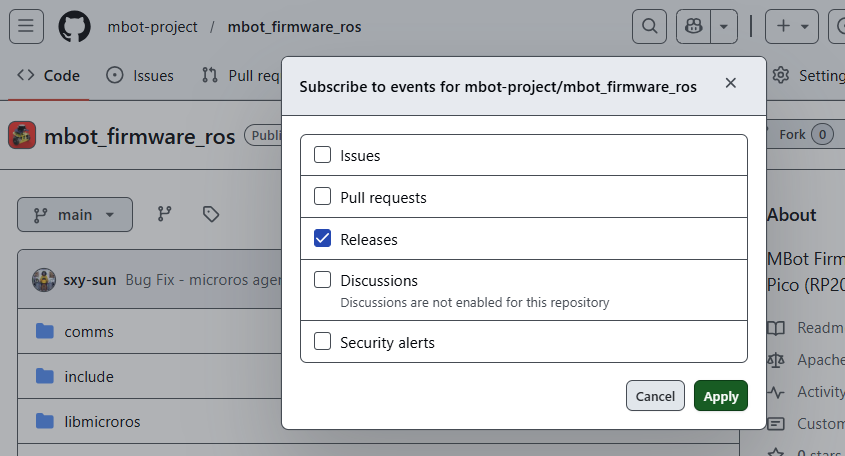Check the Pull requests event option
845x456 pixels.
click(x=323, y=197)
